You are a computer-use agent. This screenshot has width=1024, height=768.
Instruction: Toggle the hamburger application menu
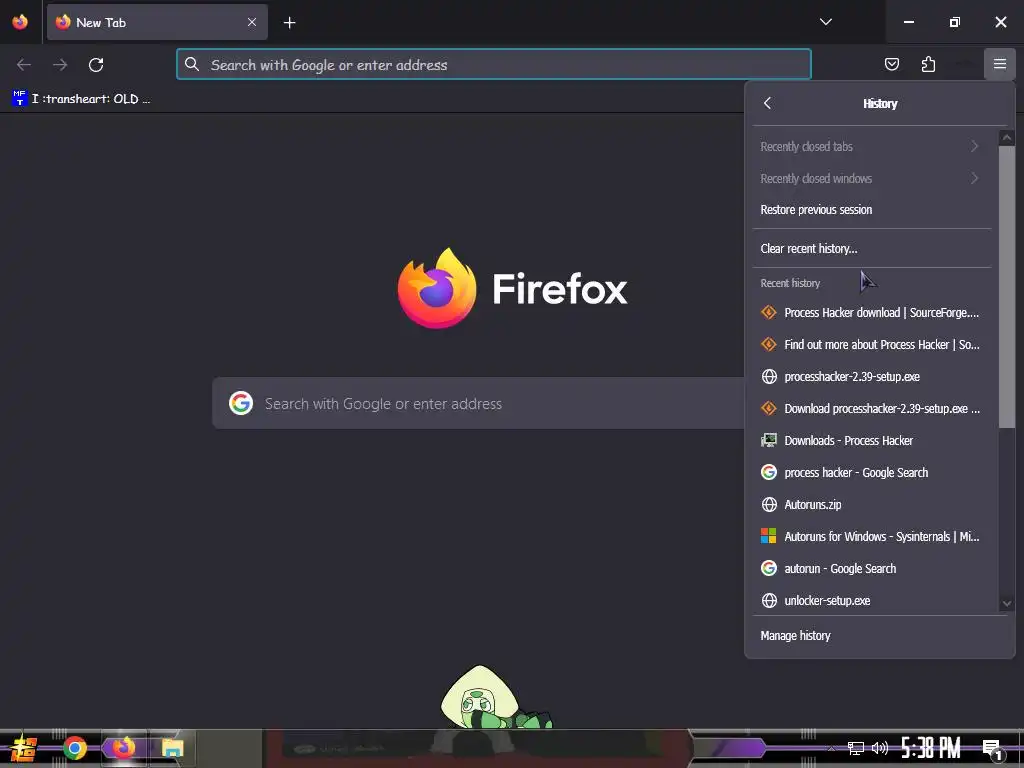click(1000, 64)
